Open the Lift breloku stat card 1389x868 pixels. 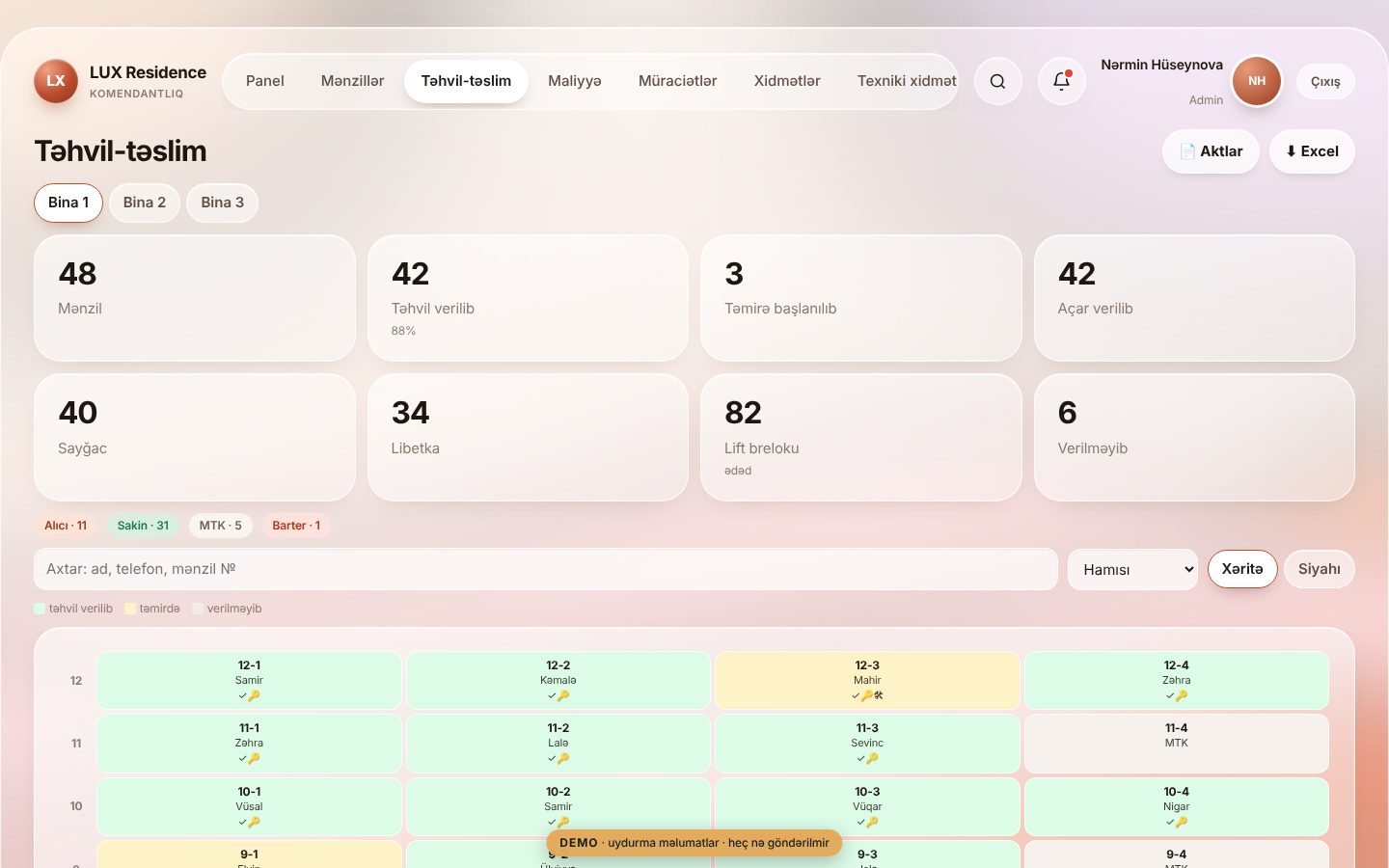861,438
